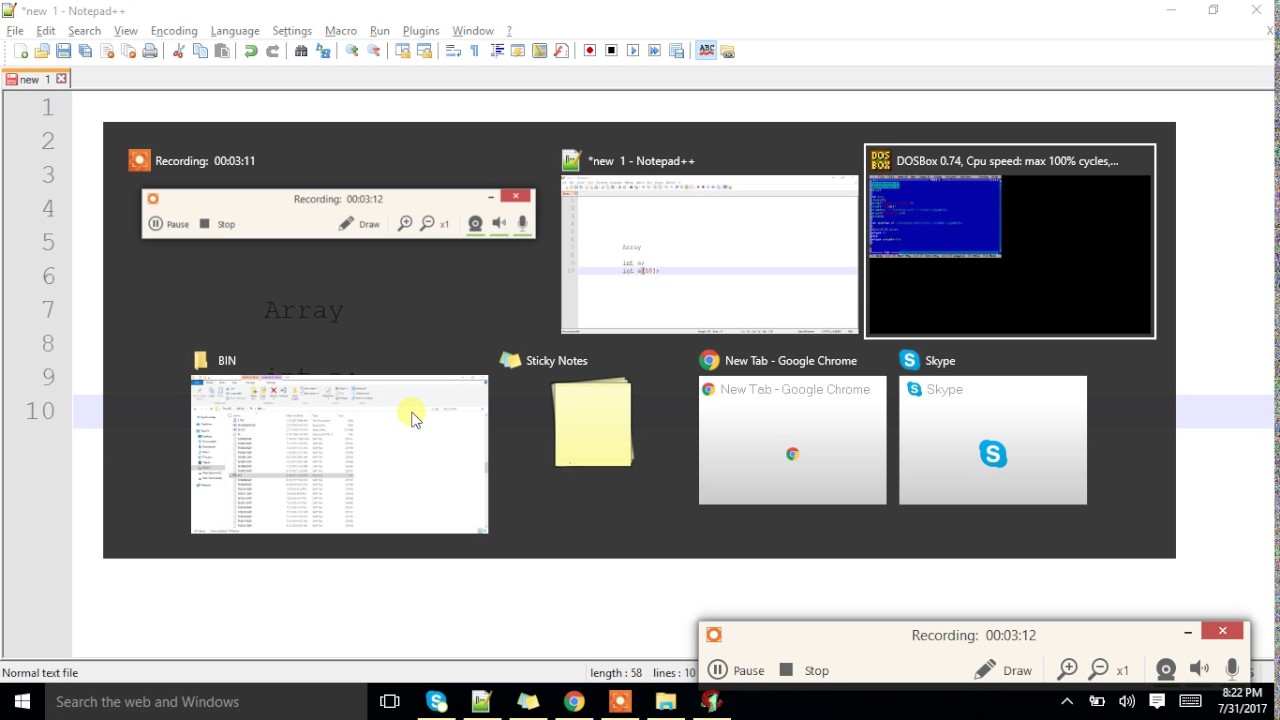Play back the recorded macro
The height and width of the screenshot is (720, 1280).
633,51
